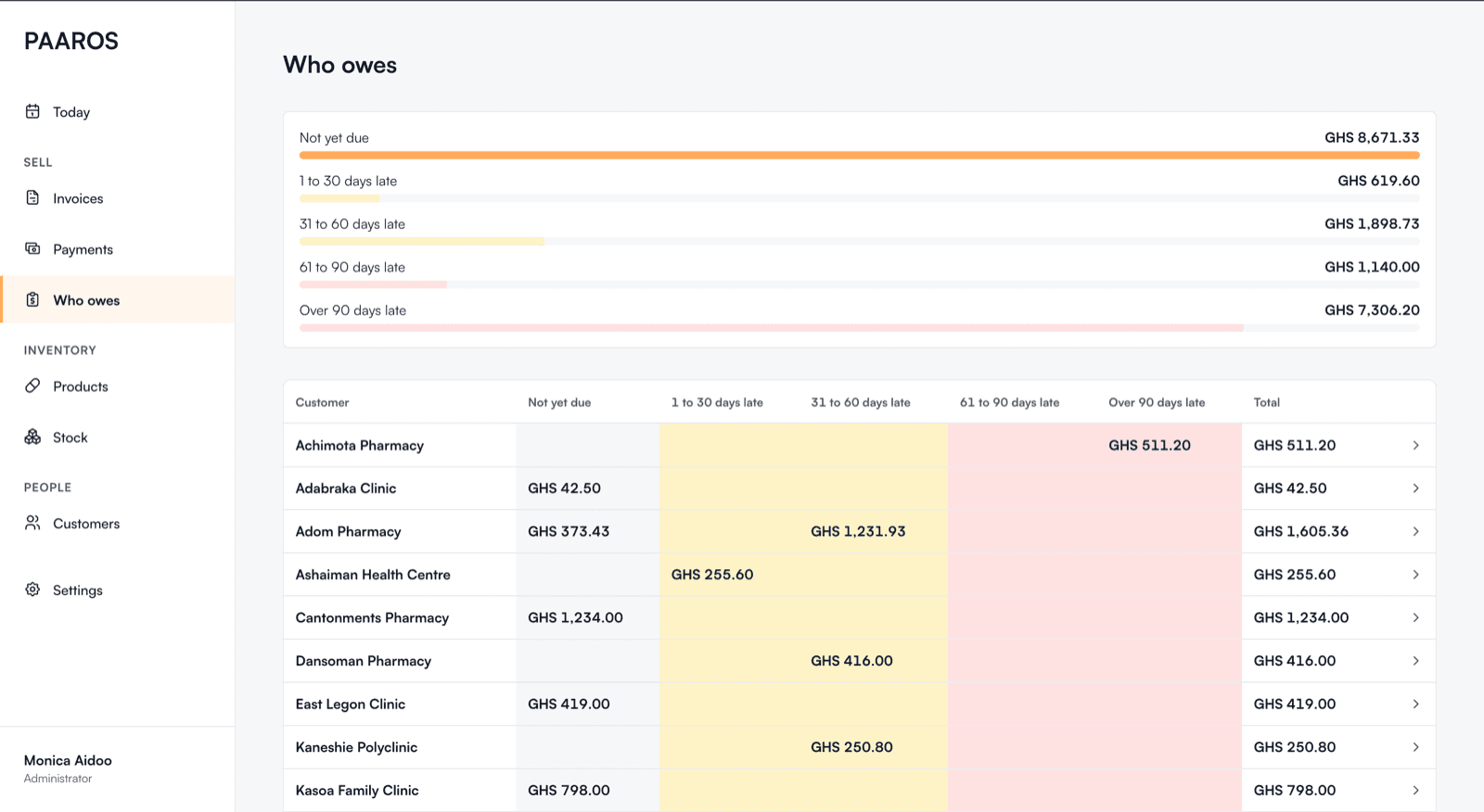Click the Over 90 days late bar

click(860, 328)
